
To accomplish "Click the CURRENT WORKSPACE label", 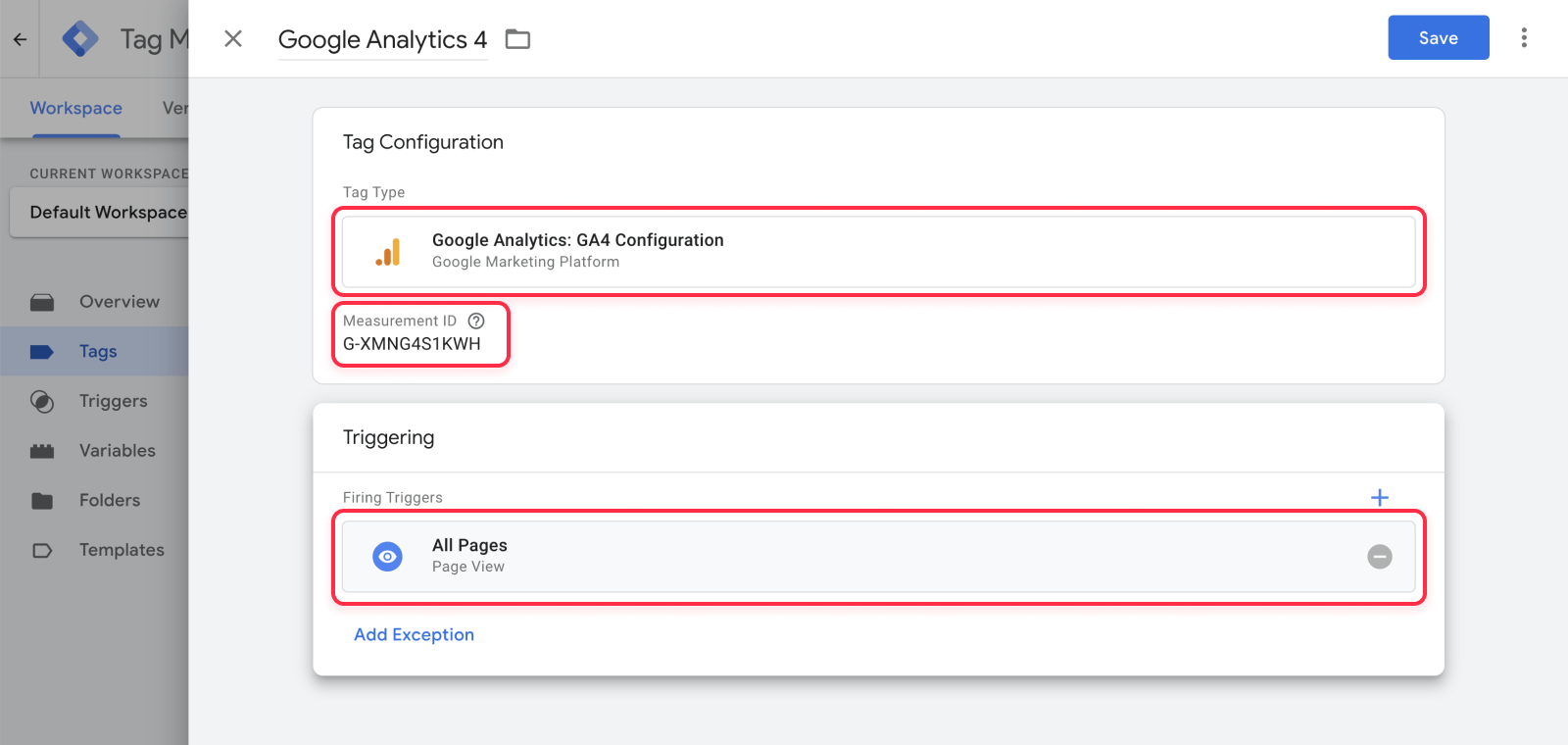I will point(109,174).
